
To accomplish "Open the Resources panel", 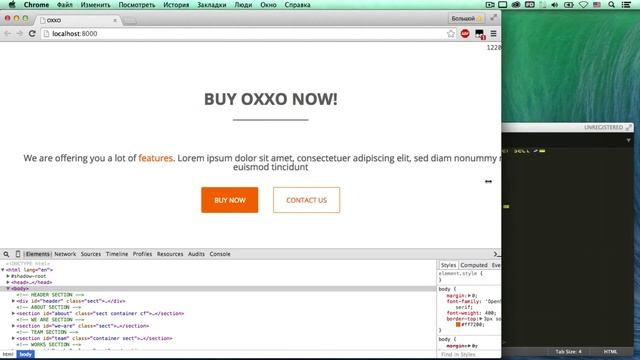I will (x=170, y=254).
